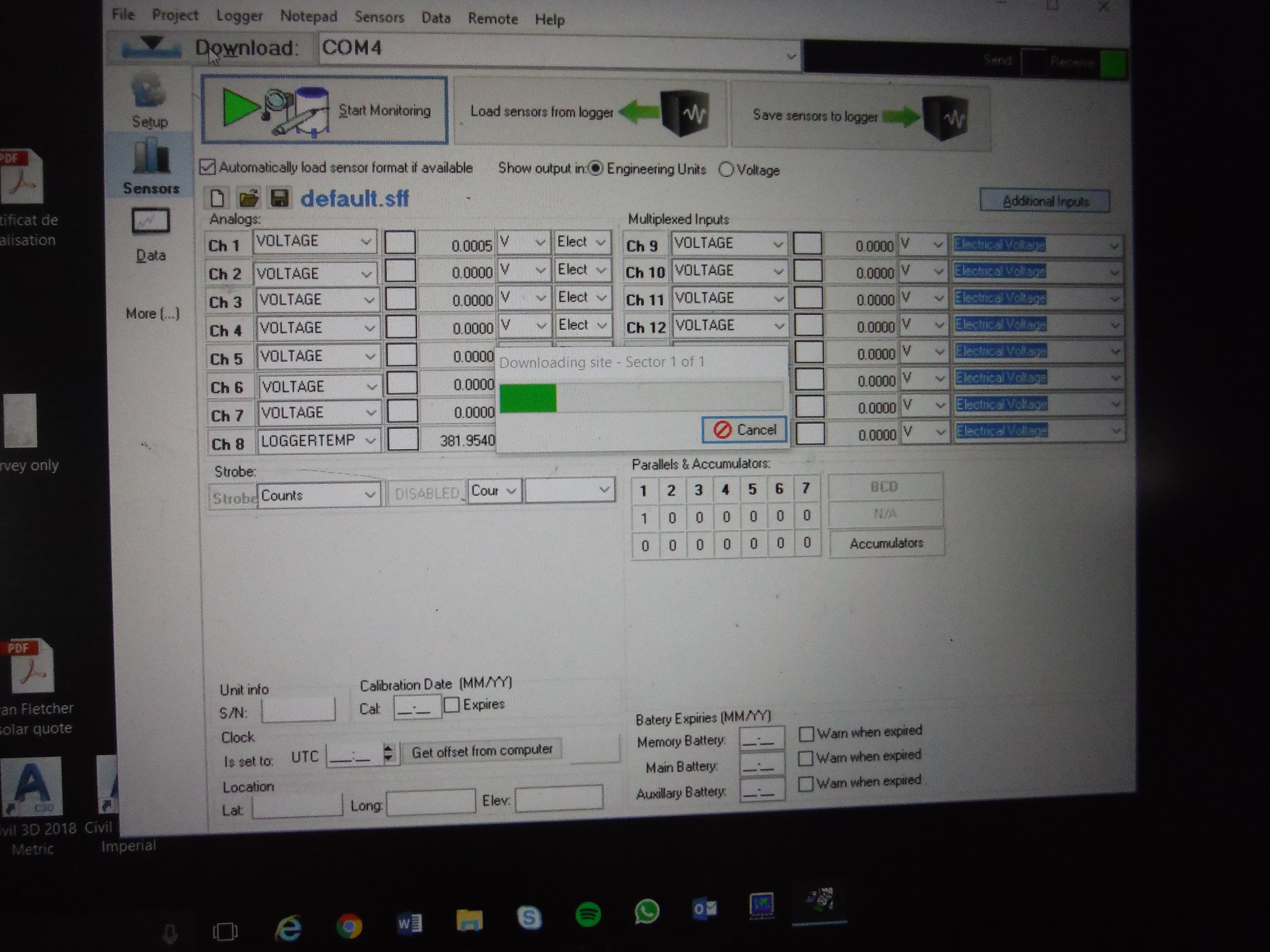Toggle Automatically load sensor format checkbox
Viewport: 1270px width, 952px height.
click(207, 167)
